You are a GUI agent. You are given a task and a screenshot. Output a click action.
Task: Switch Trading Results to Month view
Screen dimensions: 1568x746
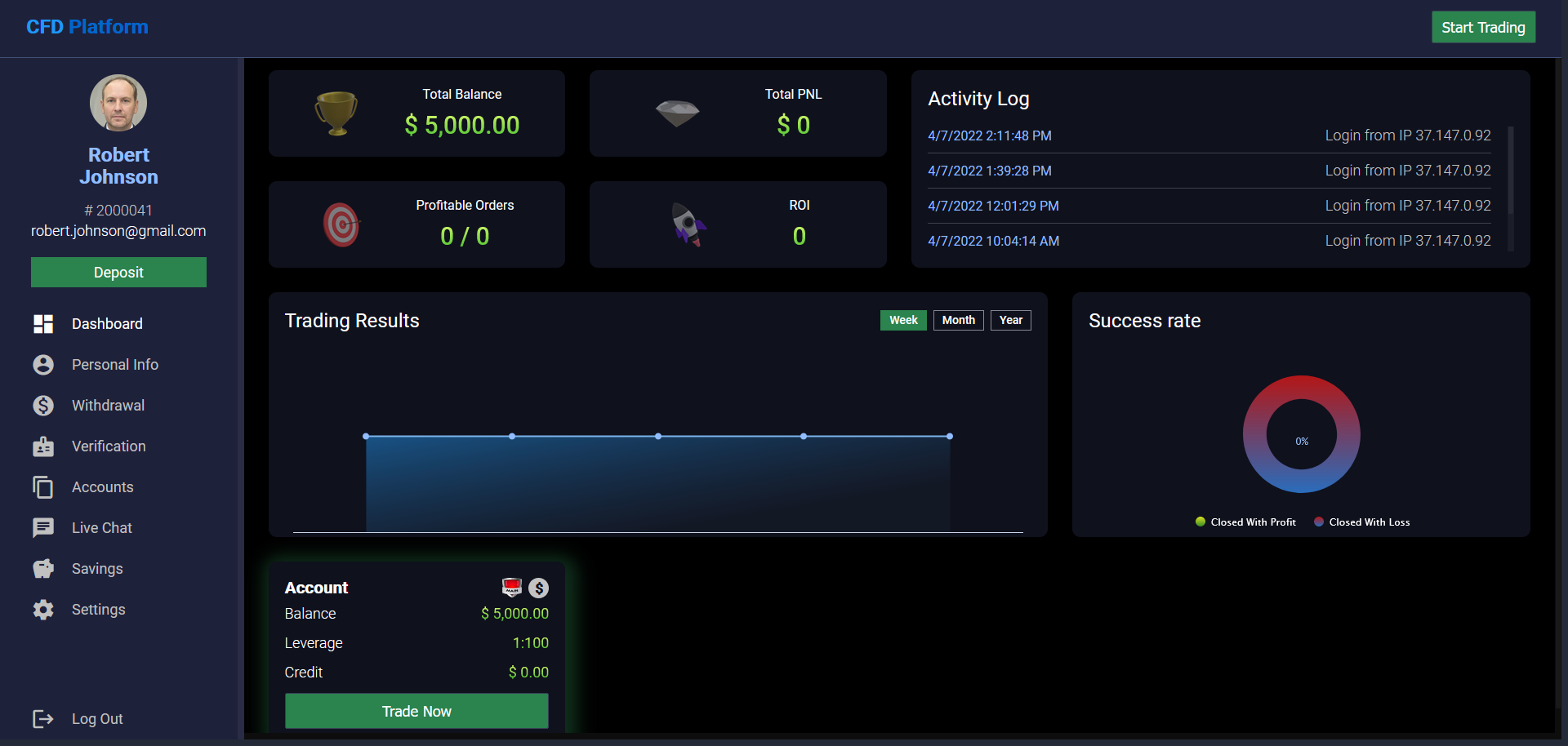tap(958, 320)
